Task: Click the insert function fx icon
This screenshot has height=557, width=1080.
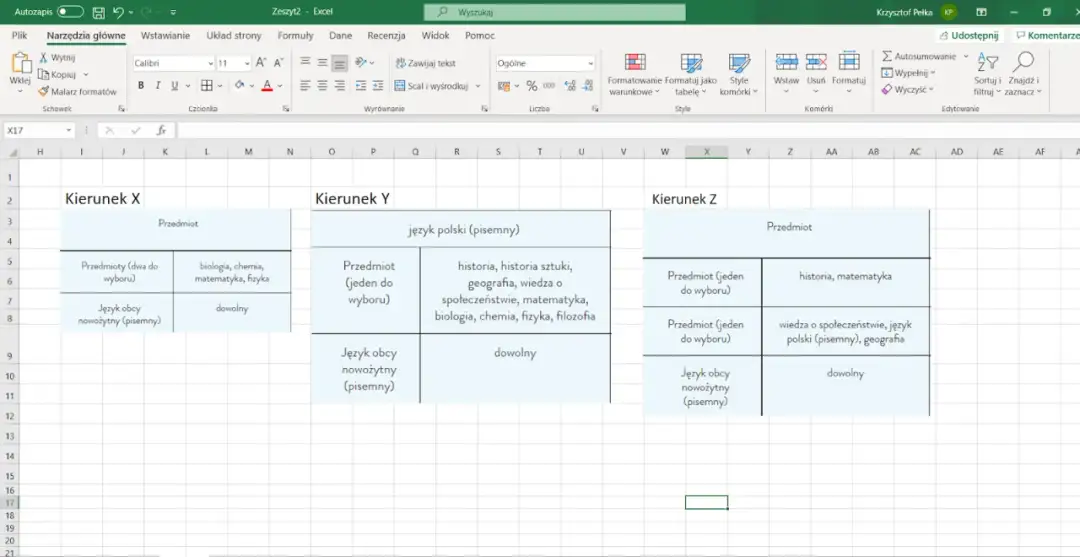Action: [x=161, y=130]
